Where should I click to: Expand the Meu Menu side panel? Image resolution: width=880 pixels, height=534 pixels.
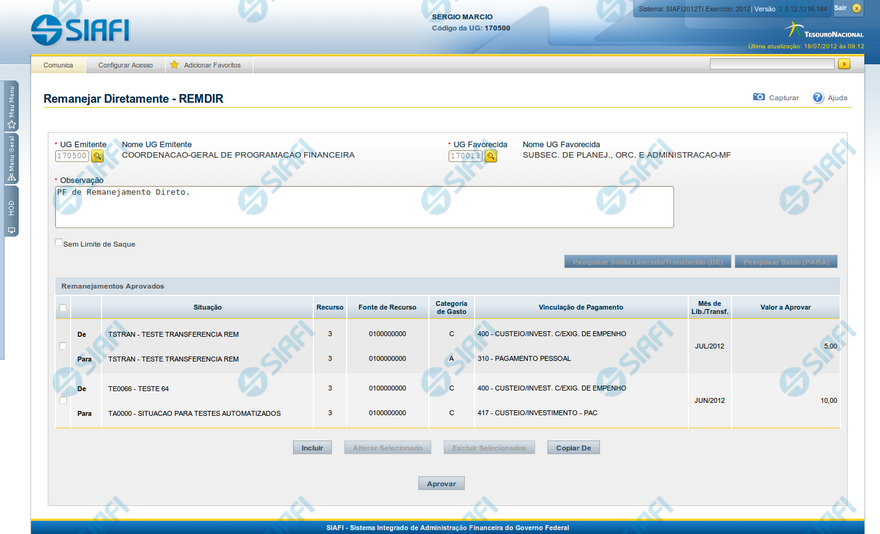coord(11,105)
